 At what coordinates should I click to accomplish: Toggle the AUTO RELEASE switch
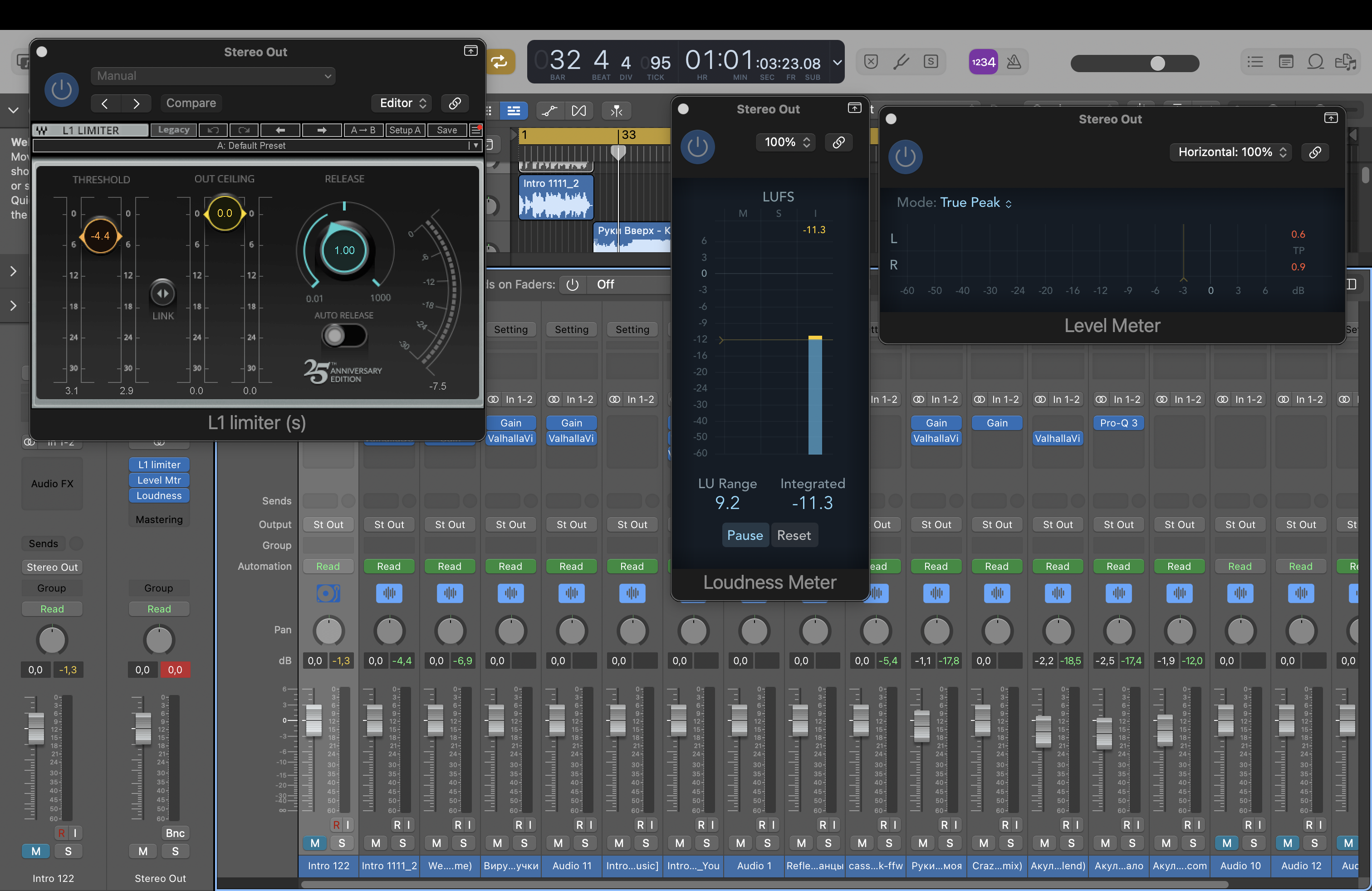(x=344, y=335)
